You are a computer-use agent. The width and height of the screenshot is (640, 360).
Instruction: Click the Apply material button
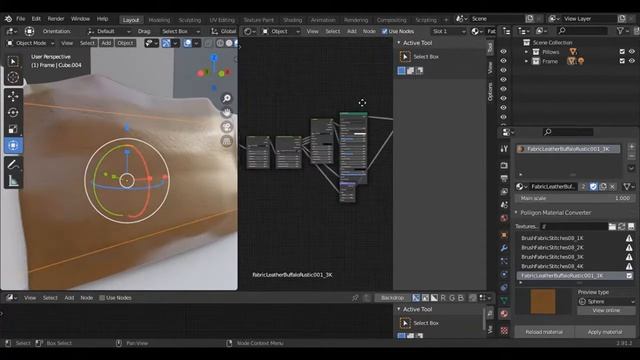[x=605, y=332]
